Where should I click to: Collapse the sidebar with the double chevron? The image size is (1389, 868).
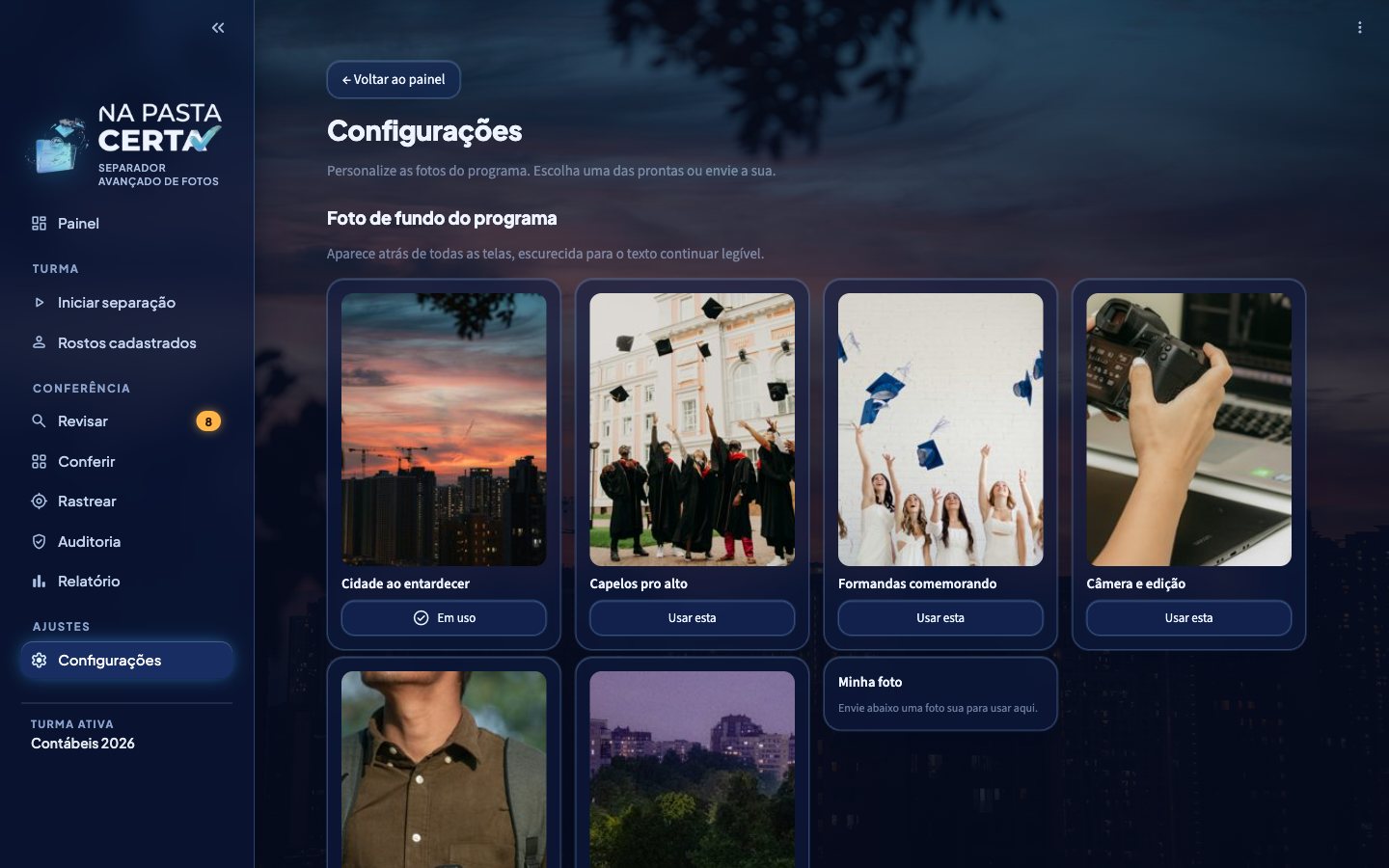click(218, 28)
